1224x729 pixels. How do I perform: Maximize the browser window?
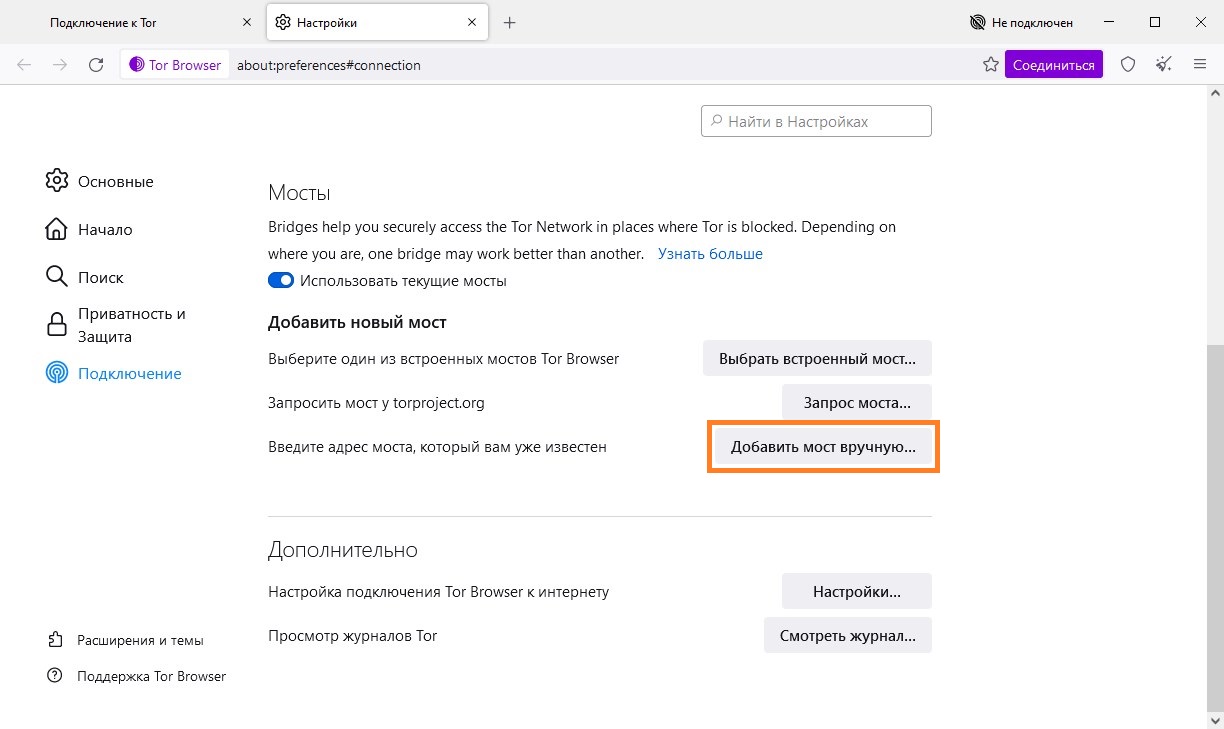tap(1155, 22)
